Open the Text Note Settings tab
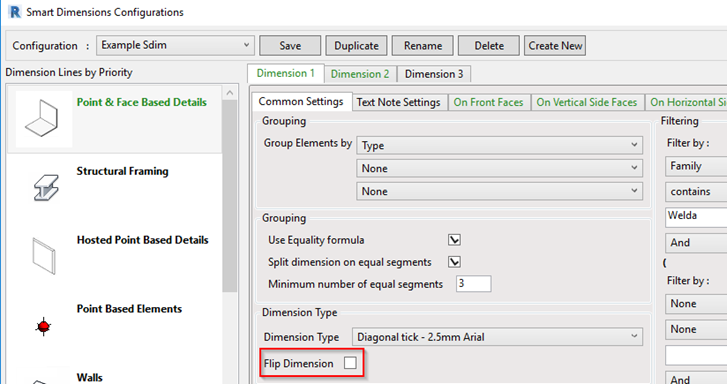Image resolution: width=727 pixels, height=384 pixels. [x=398, y=102]
